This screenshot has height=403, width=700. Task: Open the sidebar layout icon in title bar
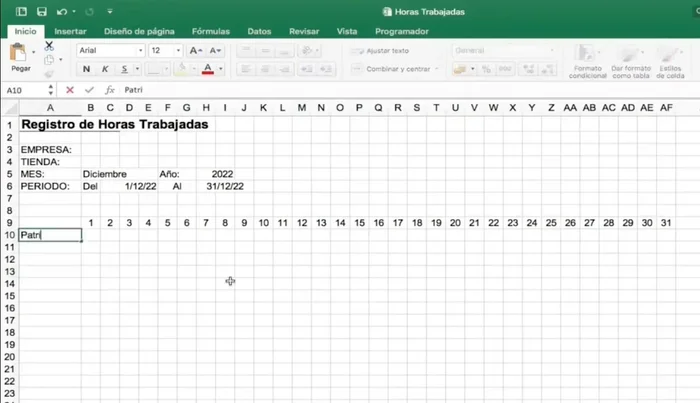[21, 12]
